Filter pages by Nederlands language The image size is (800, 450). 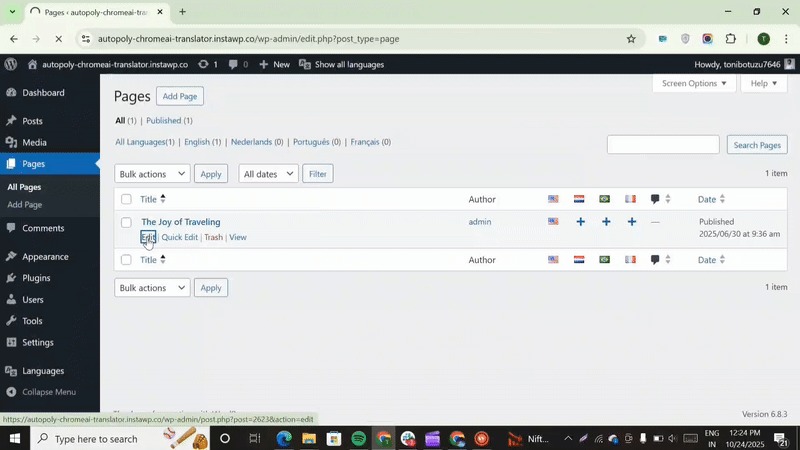coord(257,142)
